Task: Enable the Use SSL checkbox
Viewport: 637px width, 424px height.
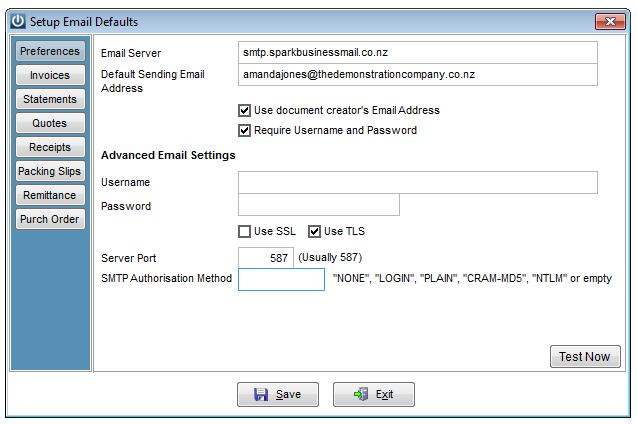Action: (244, 231)
